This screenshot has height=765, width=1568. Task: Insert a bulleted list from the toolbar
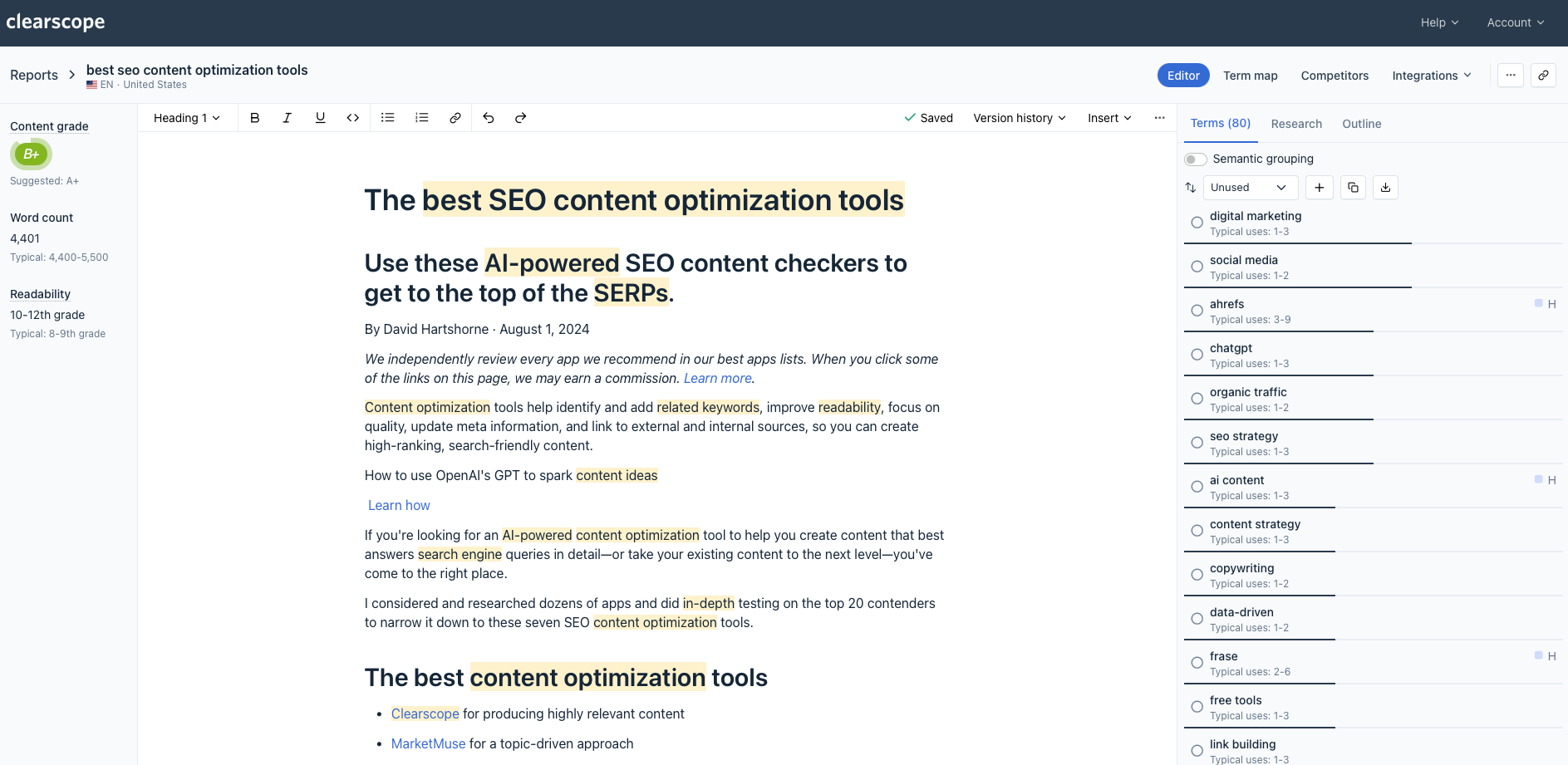387,117
